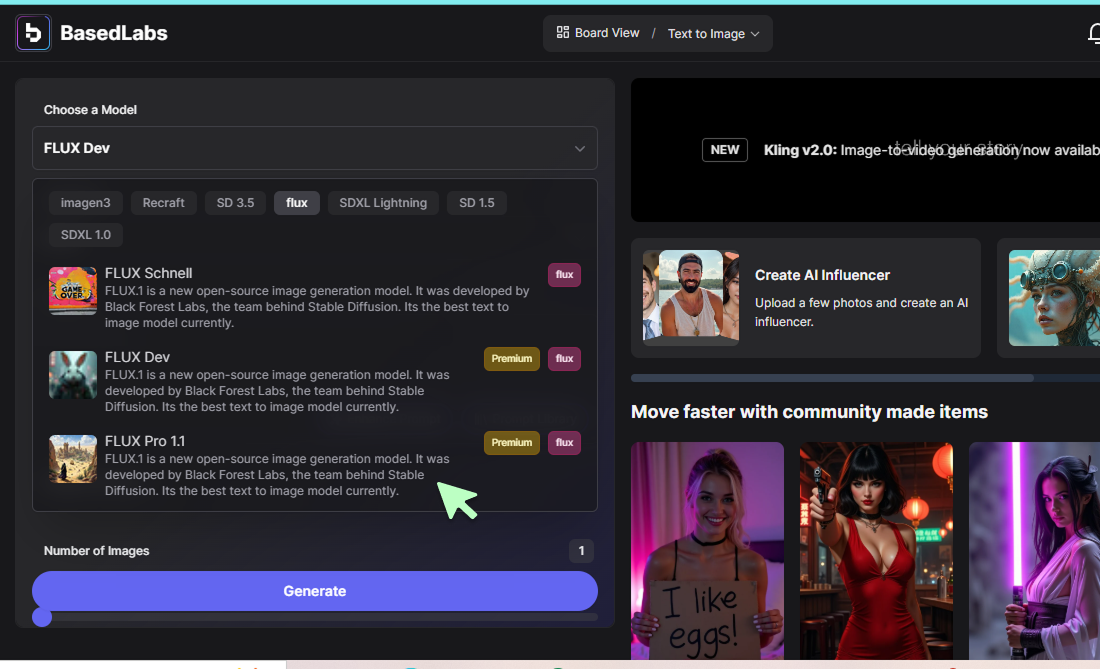Open the notification bell icon

[1094, 33]
